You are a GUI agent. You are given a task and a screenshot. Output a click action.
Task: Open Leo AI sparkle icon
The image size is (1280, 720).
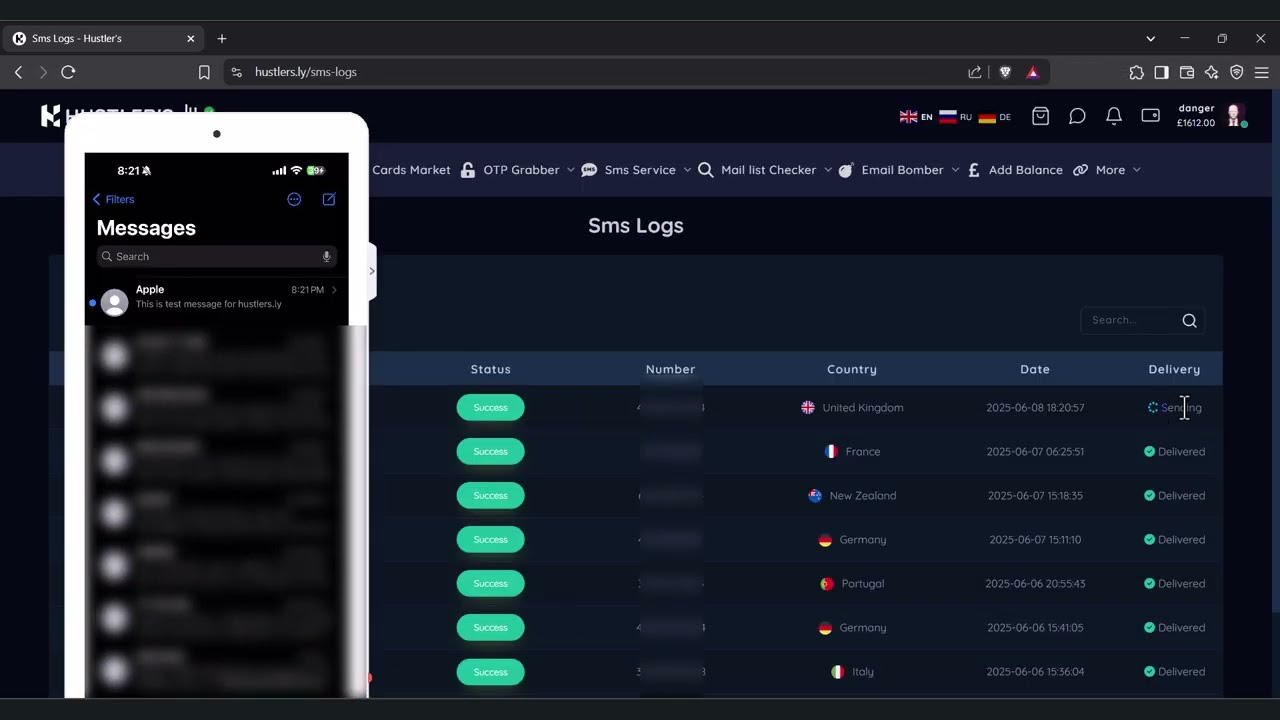1212,72
